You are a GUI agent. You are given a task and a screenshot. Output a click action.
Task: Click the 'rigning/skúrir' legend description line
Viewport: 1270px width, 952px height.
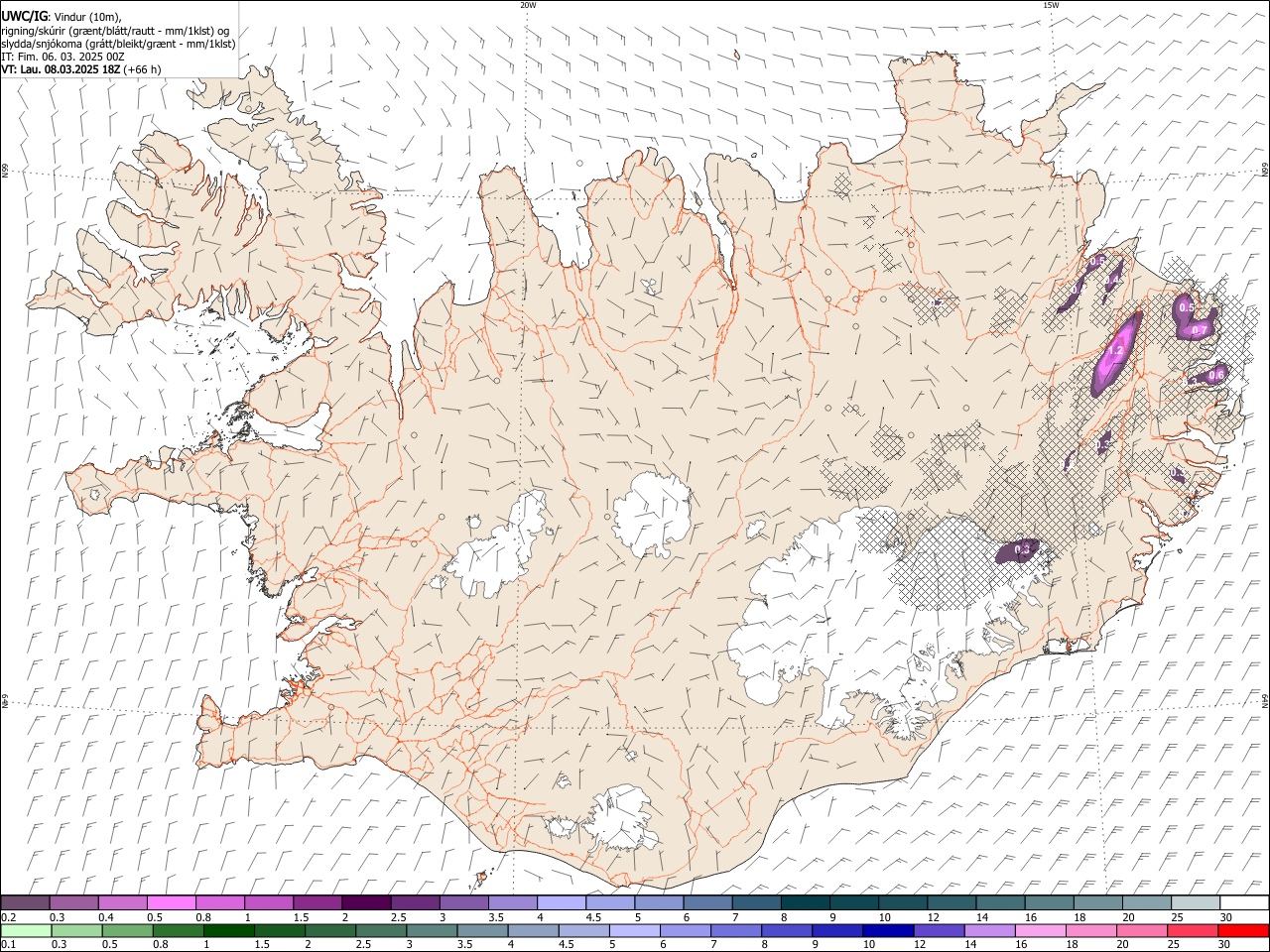115,30
